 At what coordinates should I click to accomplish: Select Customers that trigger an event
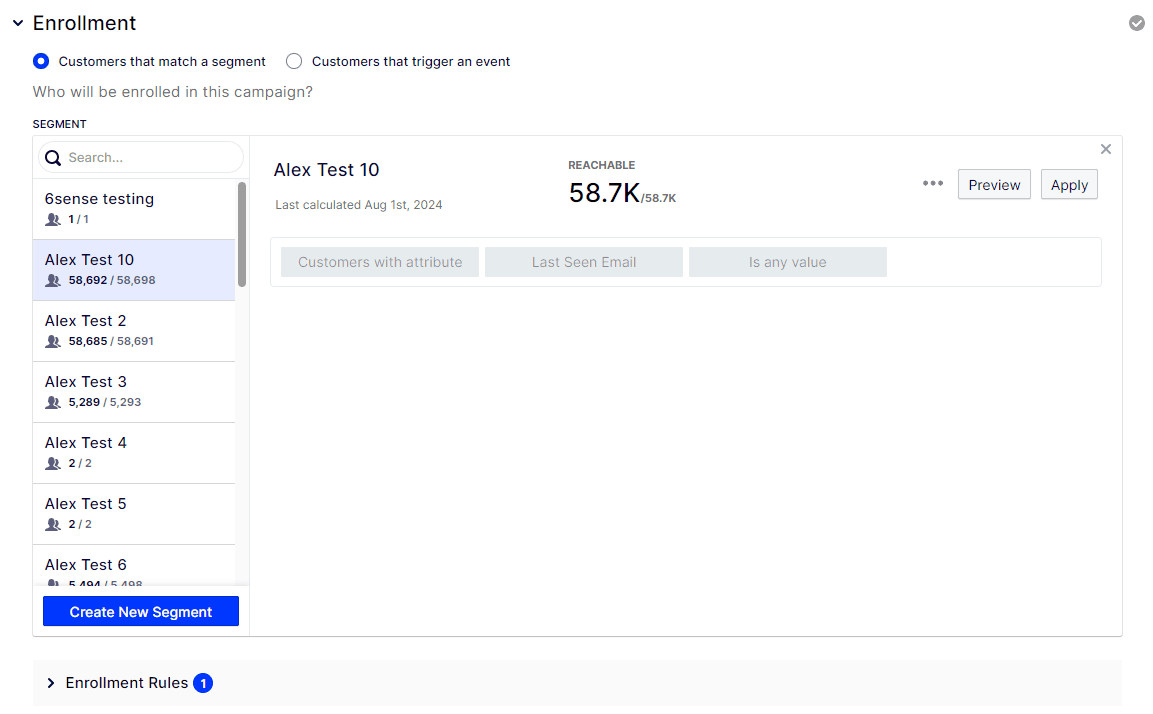[294, 61]
